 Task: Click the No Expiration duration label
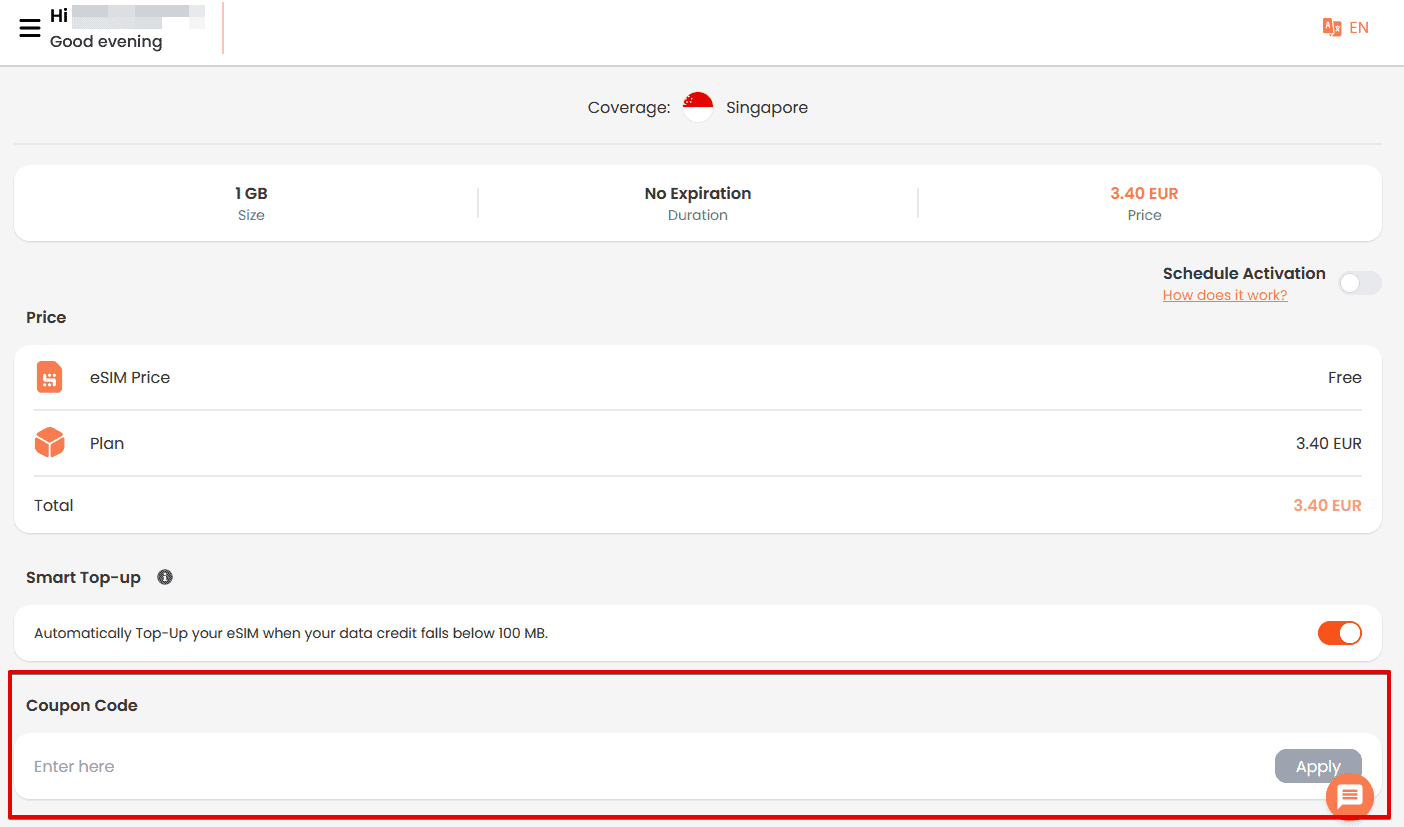pos(697,194)
